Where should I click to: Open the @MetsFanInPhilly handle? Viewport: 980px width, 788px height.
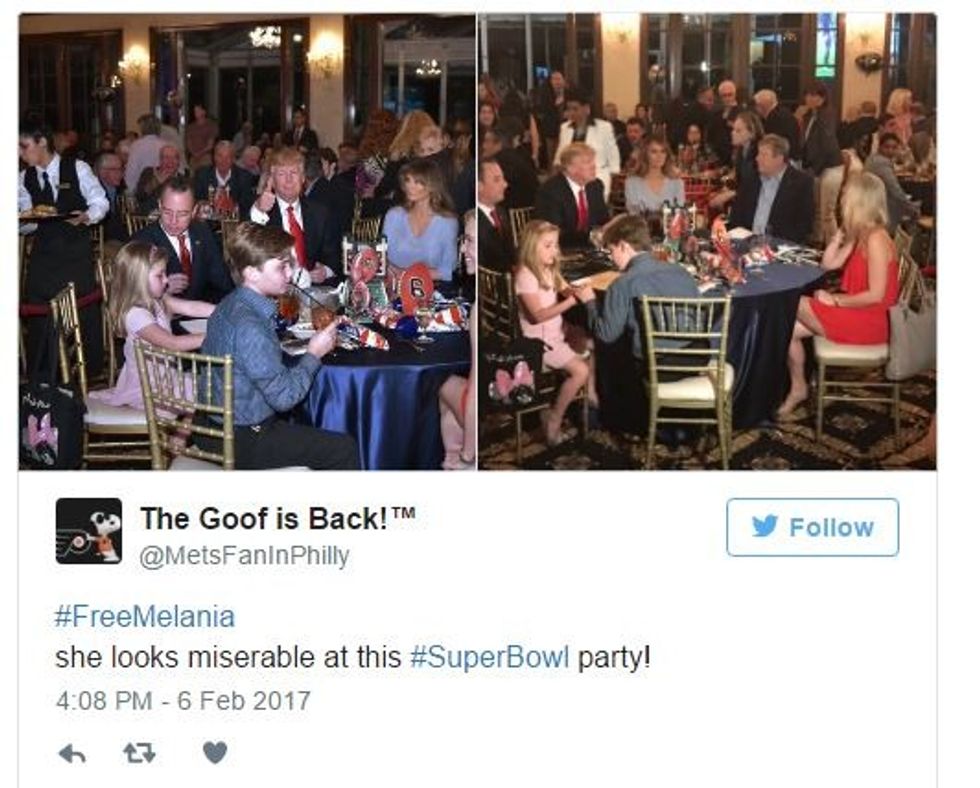[x=244, y=556]
